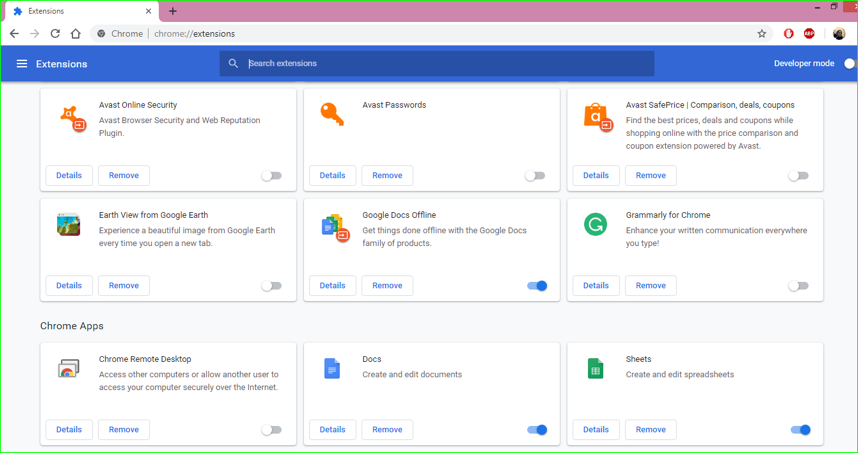This screenshot has height=453, width=858.
Task: Open the Extensions hamburger main menu
Action: tap(21, 64)
